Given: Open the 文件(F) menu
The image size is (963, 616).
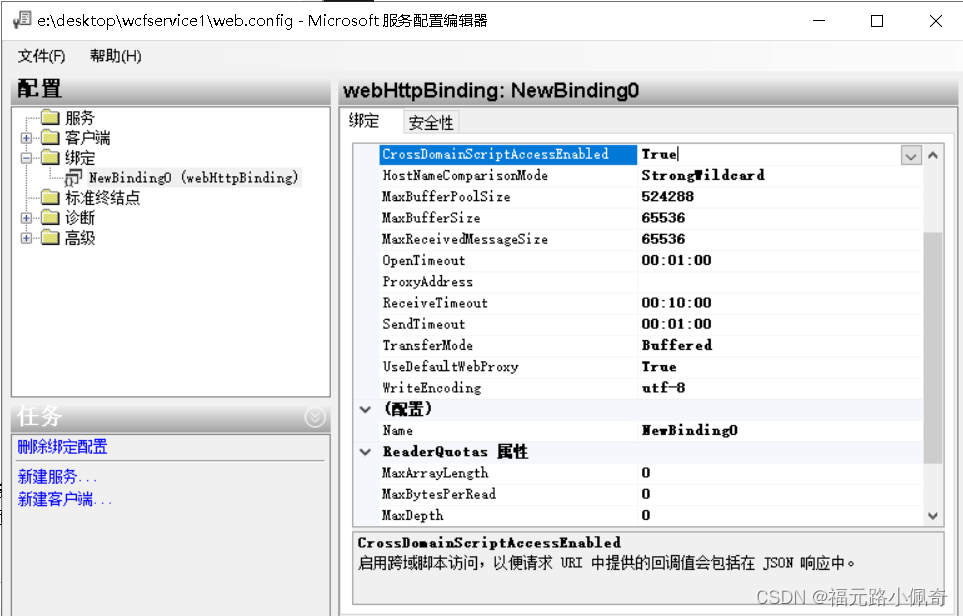Looking at the screenshot, I should (x=41, y=56).
